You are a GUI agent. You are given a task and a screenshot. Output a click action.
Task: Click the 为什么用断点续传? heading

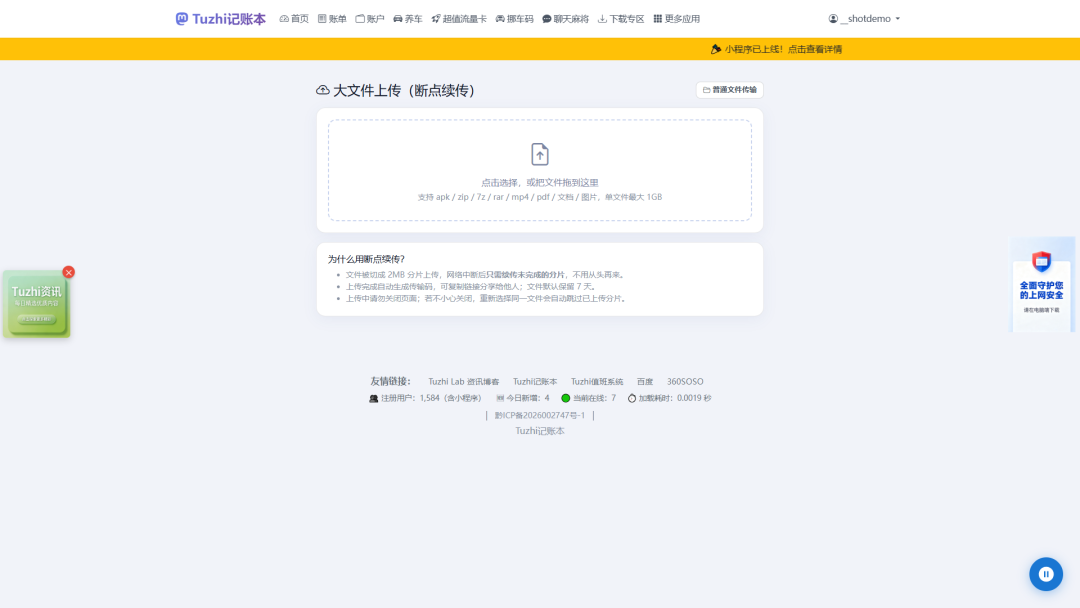pyautogui.click(x=366, y=259)
